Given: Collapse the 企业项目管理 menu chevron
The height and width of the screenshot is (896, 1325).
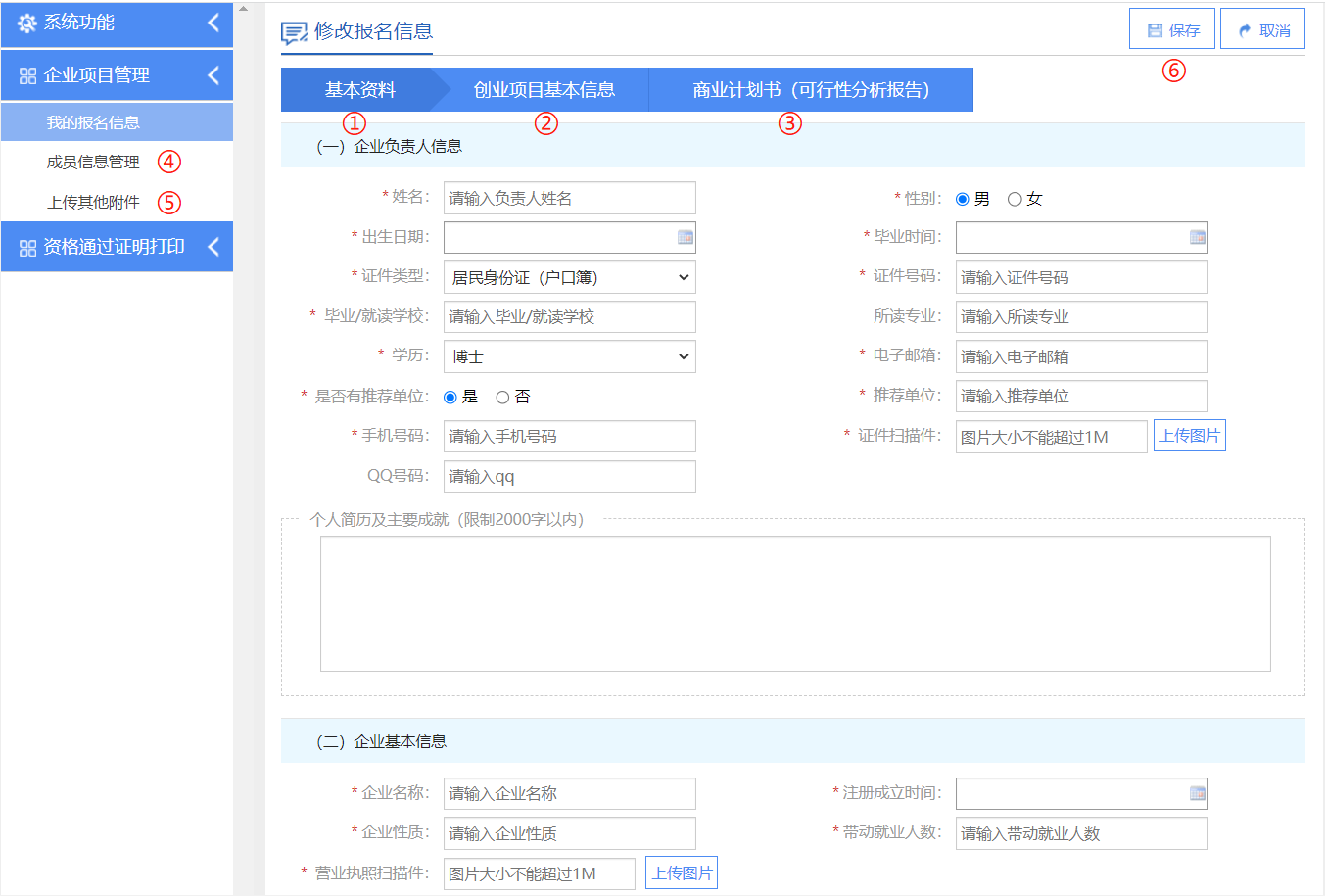Looking at the screenshot, I should (213, 75).
